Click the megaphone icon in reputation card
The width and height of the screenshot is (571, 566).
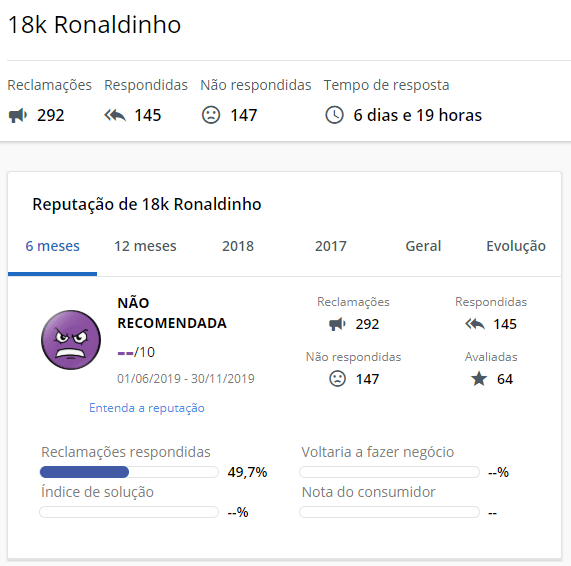tap(337, 324)
